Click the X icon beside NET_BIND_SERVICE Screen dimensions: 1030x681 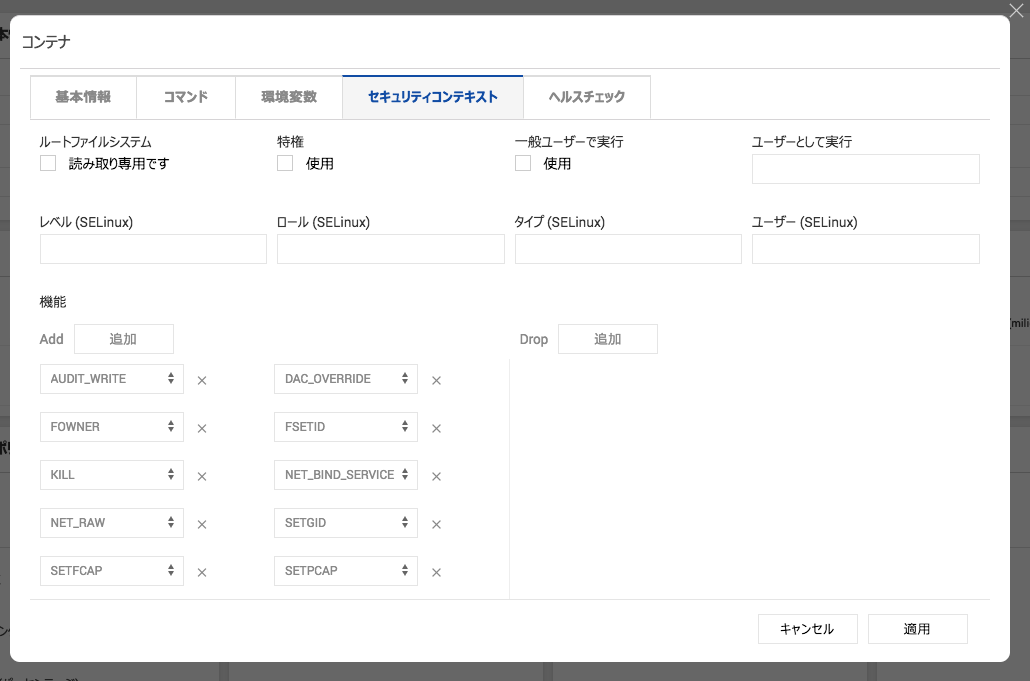[x=436, y=476]
